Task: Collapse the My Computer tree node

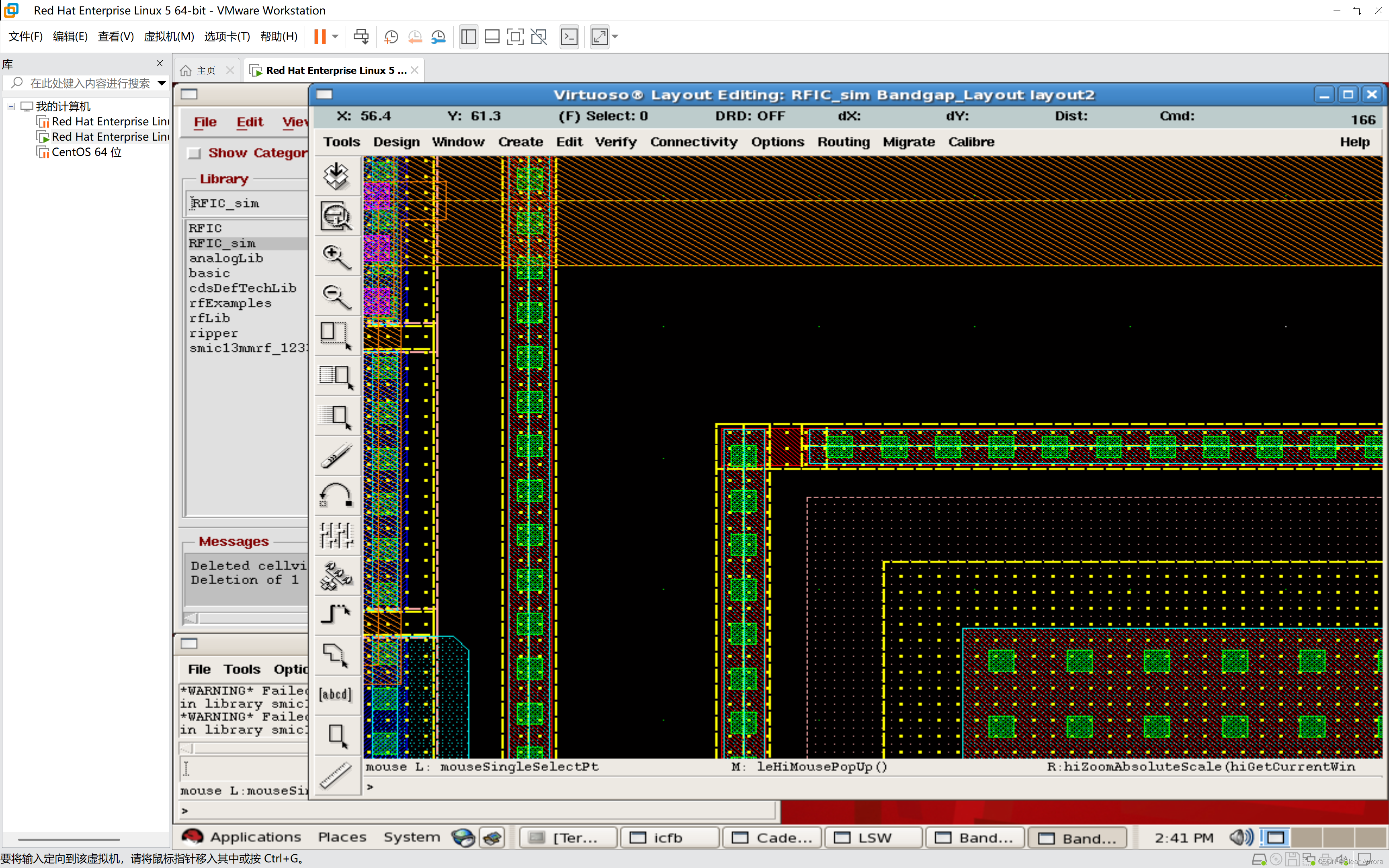Action: click(x=11, y=106)
